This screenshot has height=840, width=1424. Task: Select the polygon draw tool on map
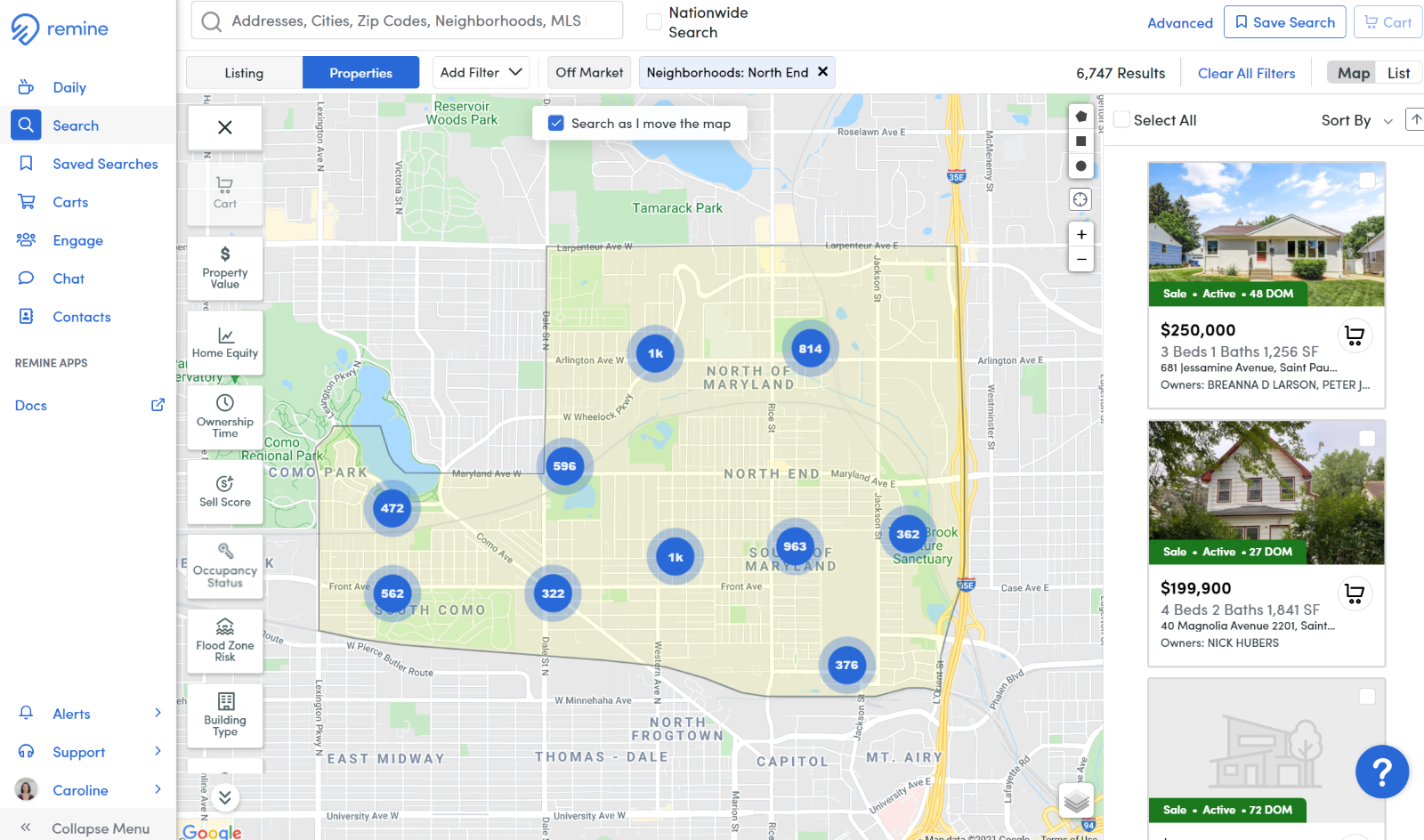1080,117
